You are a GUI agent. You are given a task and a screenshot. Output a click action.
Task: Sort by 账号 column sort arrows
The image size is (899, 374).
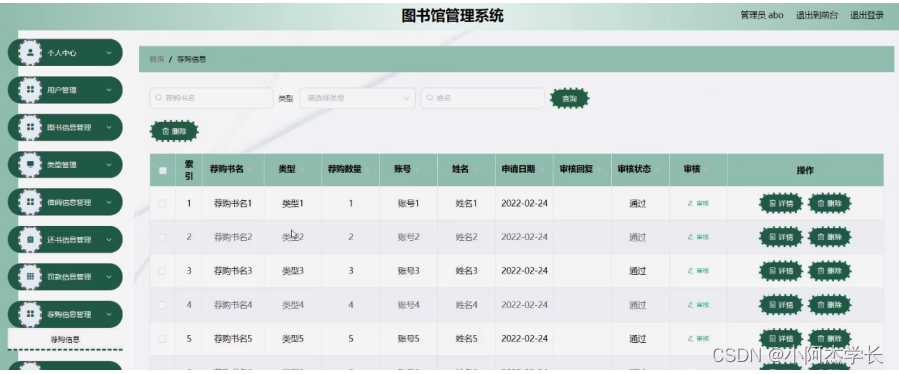(417, 170)
